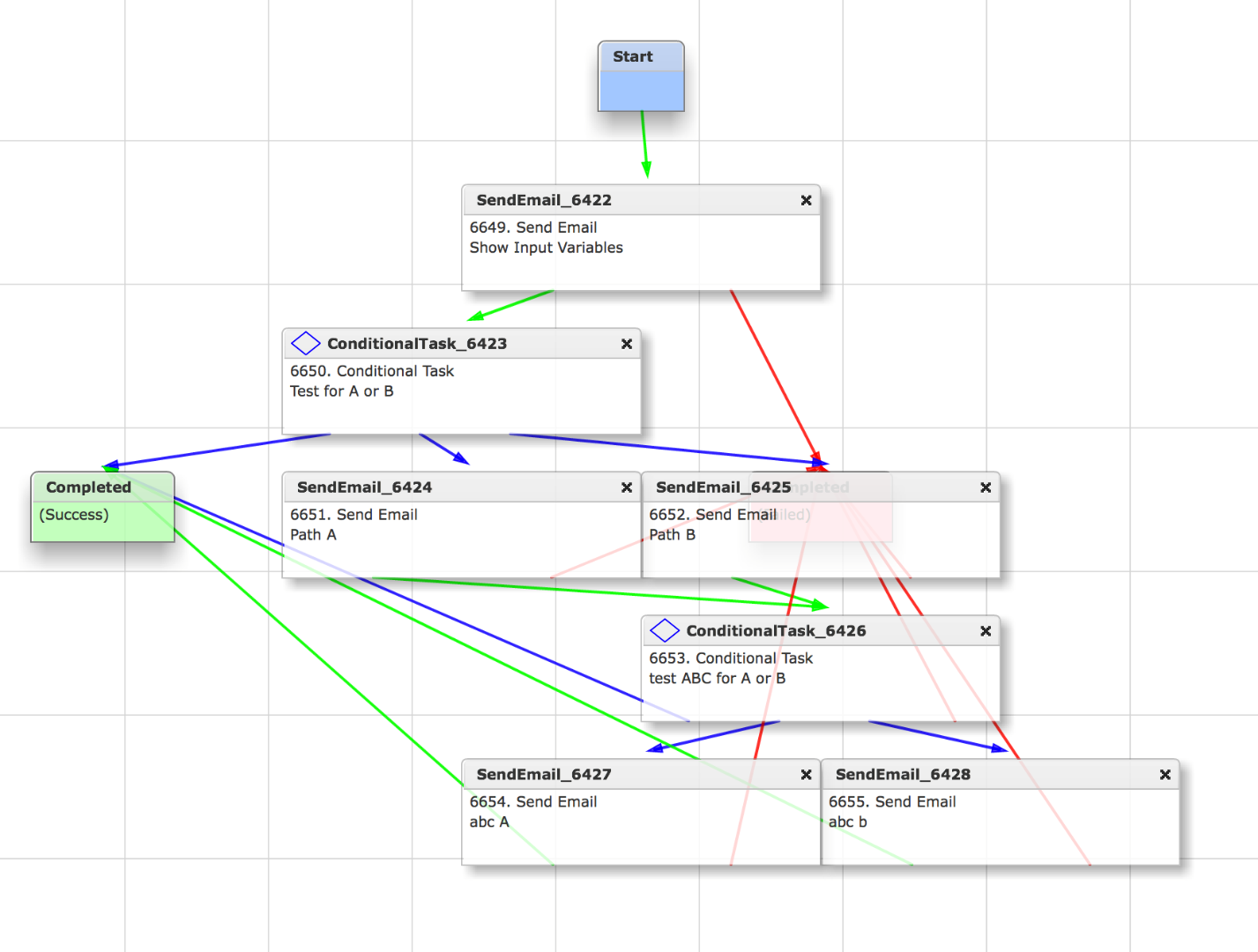Click 'Path A' description text

pos(313,535)
